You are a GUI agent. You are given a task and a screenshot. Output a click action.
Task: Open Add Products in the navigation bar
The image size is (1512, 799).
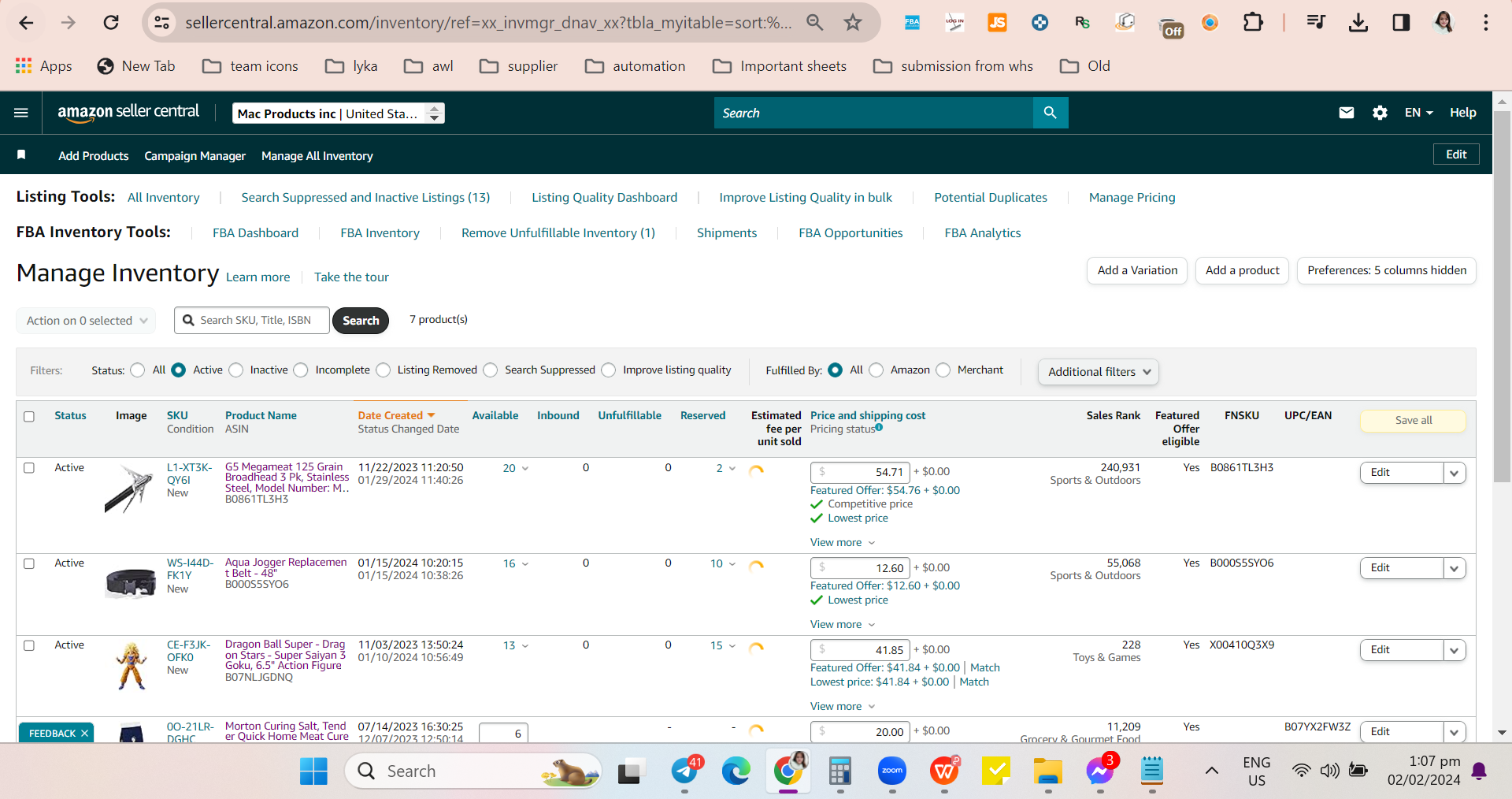(x=94, y=156)
